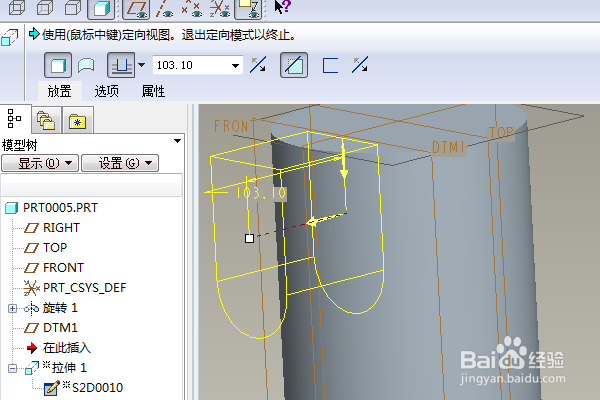Click the DTM1 label in viewport
The image size is (600, 400).
tap(448, 147)
